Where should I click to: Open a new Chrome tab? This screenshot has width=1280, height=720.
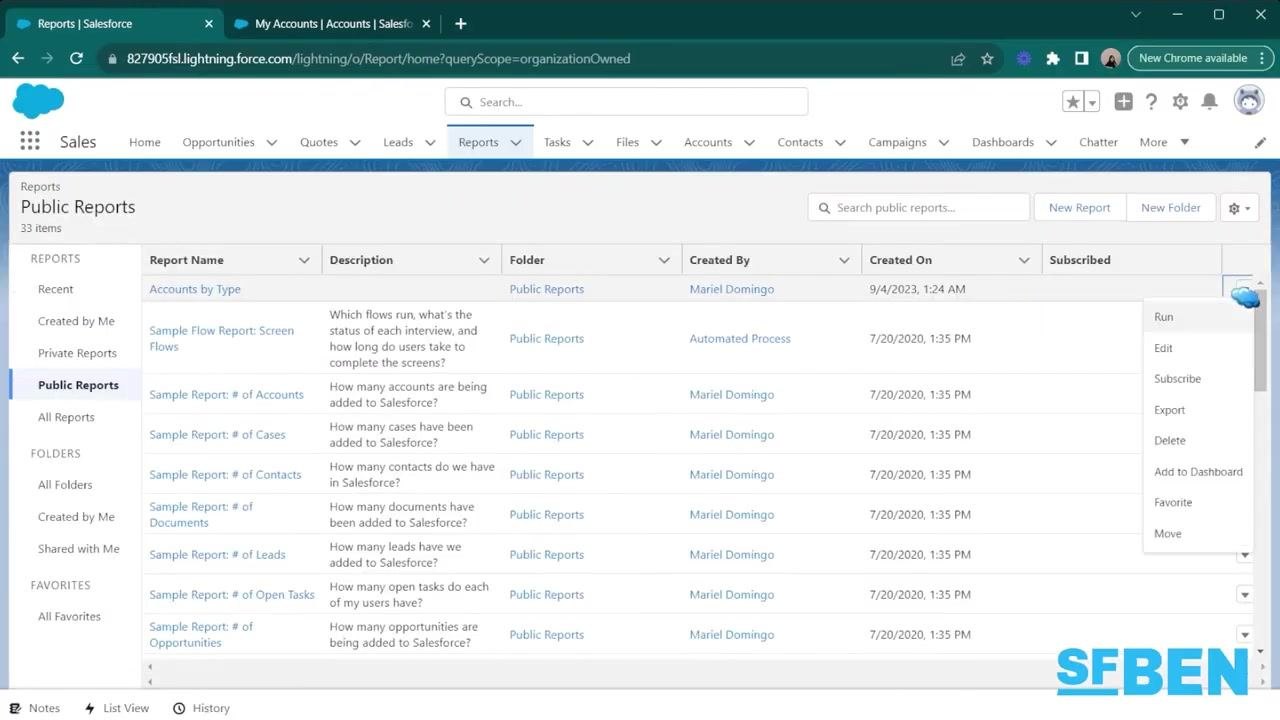point(460,24)
